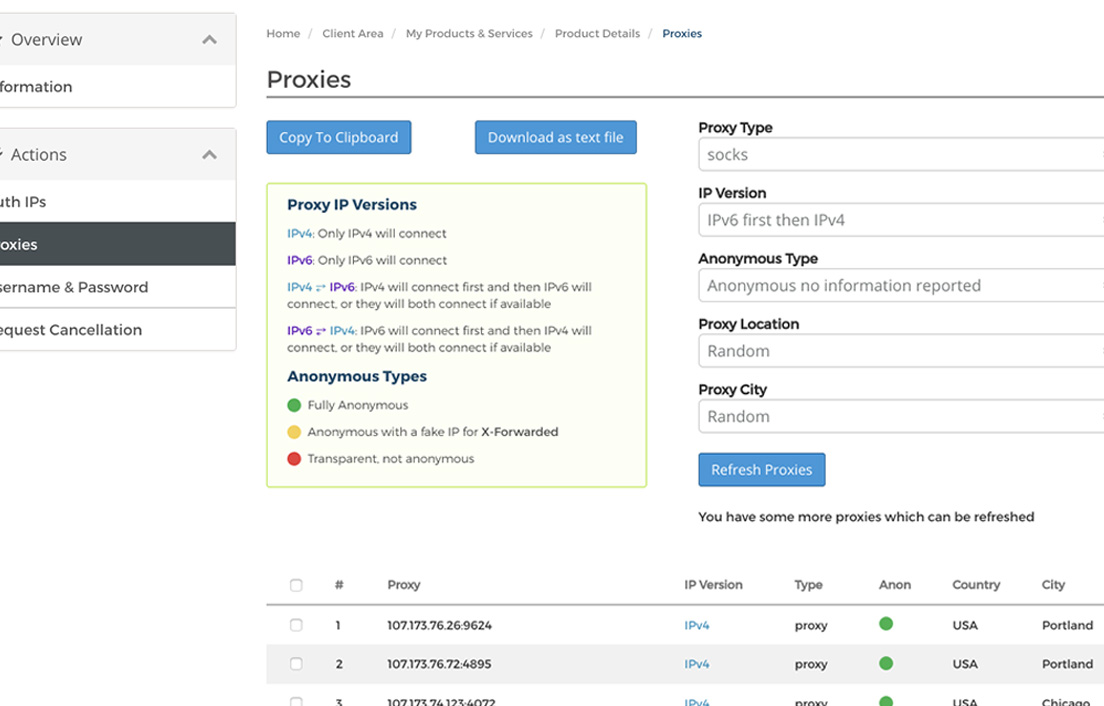Click red Transparent legend dot
Image resolution: width=1104 pixels, height=706 pixels.
coord(294,459)
